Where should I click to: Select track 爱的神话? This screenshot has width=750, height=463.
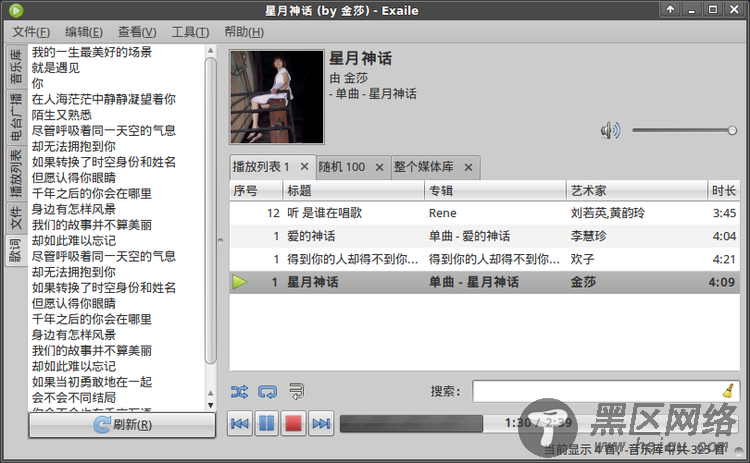pyautogui.click(x=311, y=236)
